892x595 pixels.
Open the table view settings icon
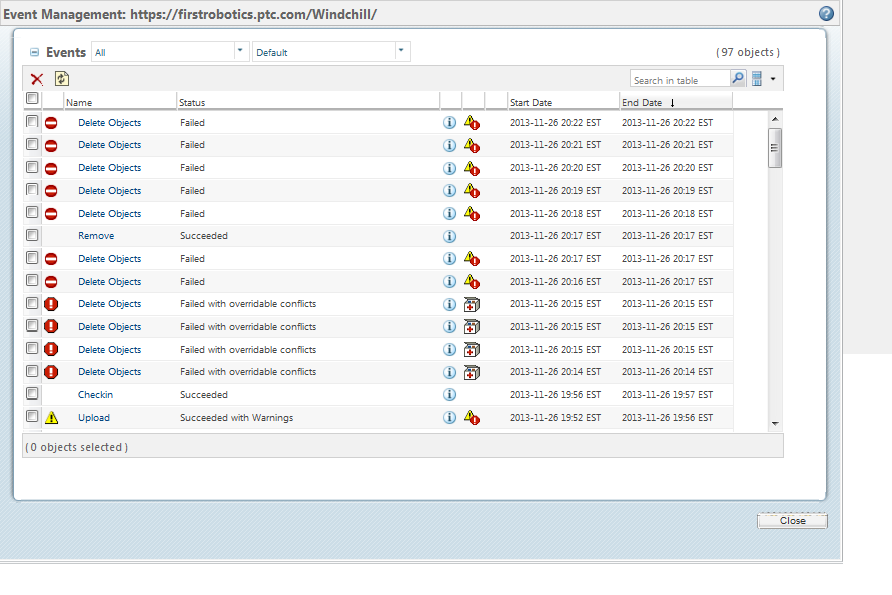point(757,78)
